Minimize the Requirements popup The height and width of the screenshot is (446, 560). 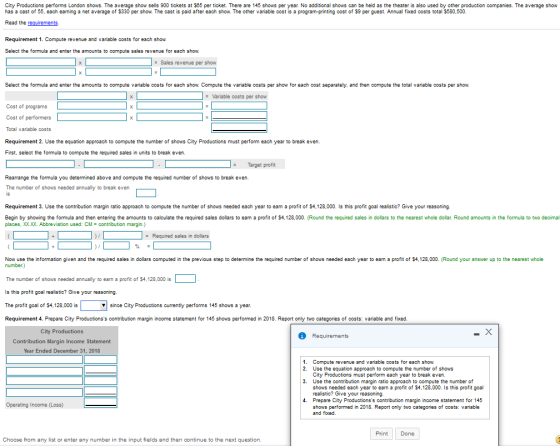[476, 334]
